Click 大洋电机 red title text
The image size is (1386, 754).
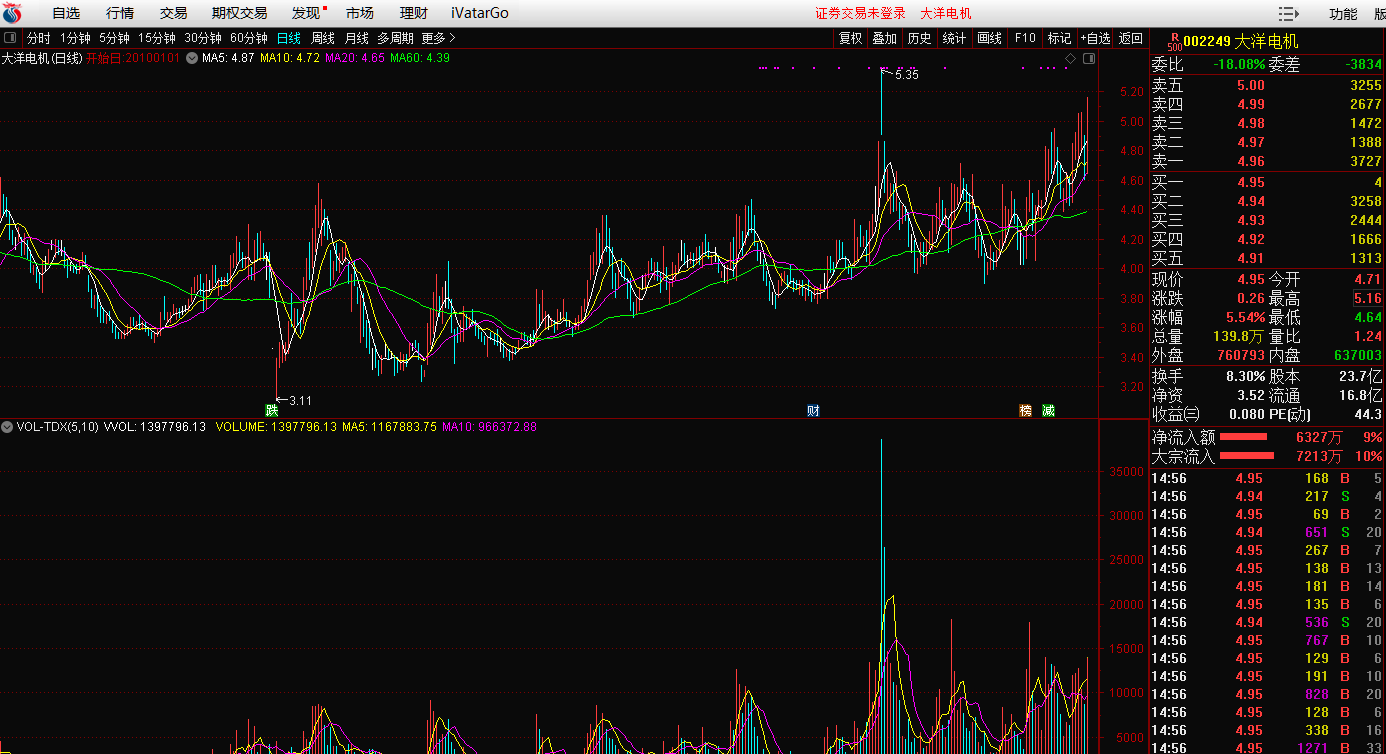tap(946, 13)
